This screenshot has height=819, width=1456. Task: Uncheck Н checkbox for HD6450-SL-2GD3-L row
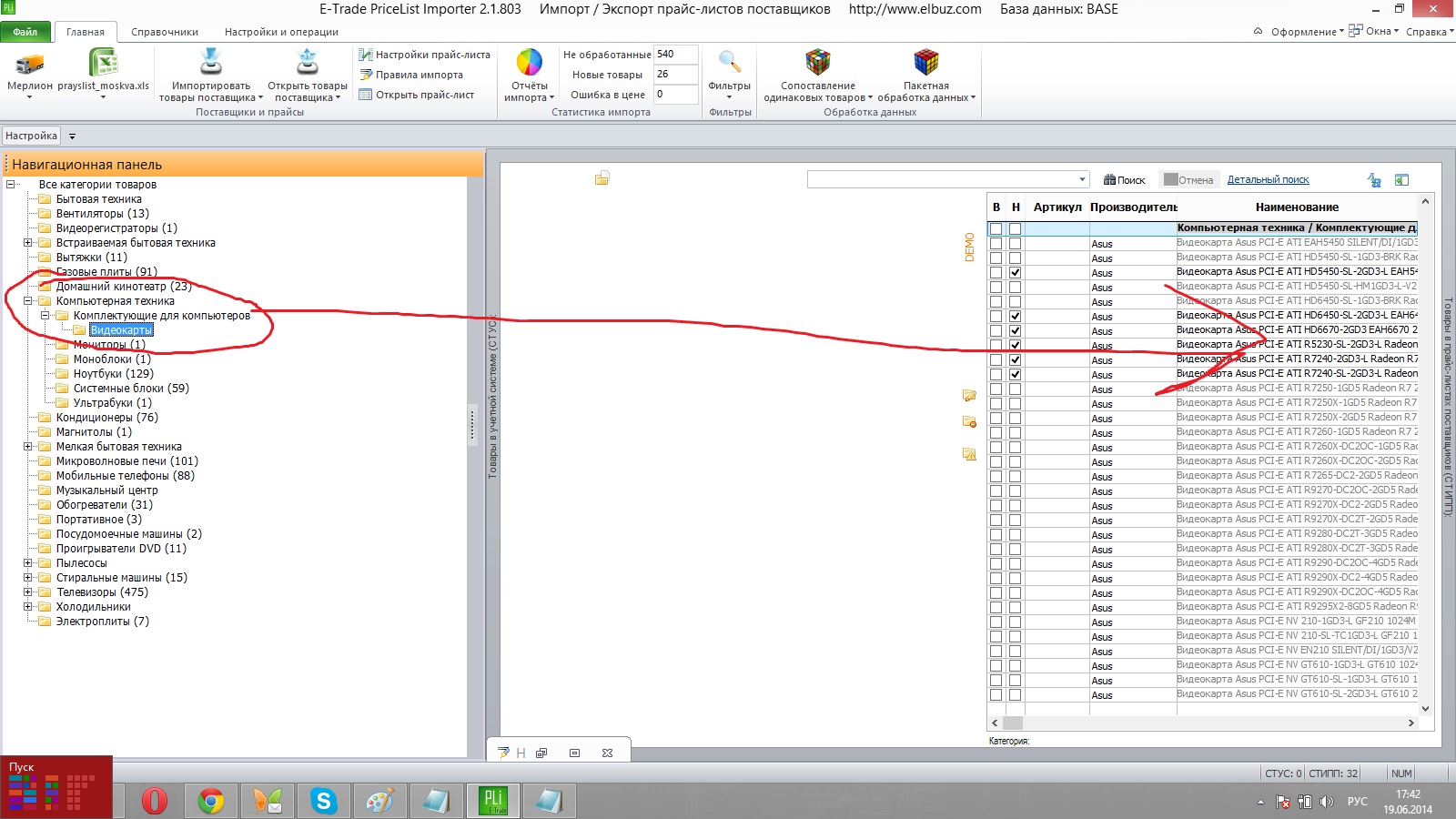coord(1016,316)
